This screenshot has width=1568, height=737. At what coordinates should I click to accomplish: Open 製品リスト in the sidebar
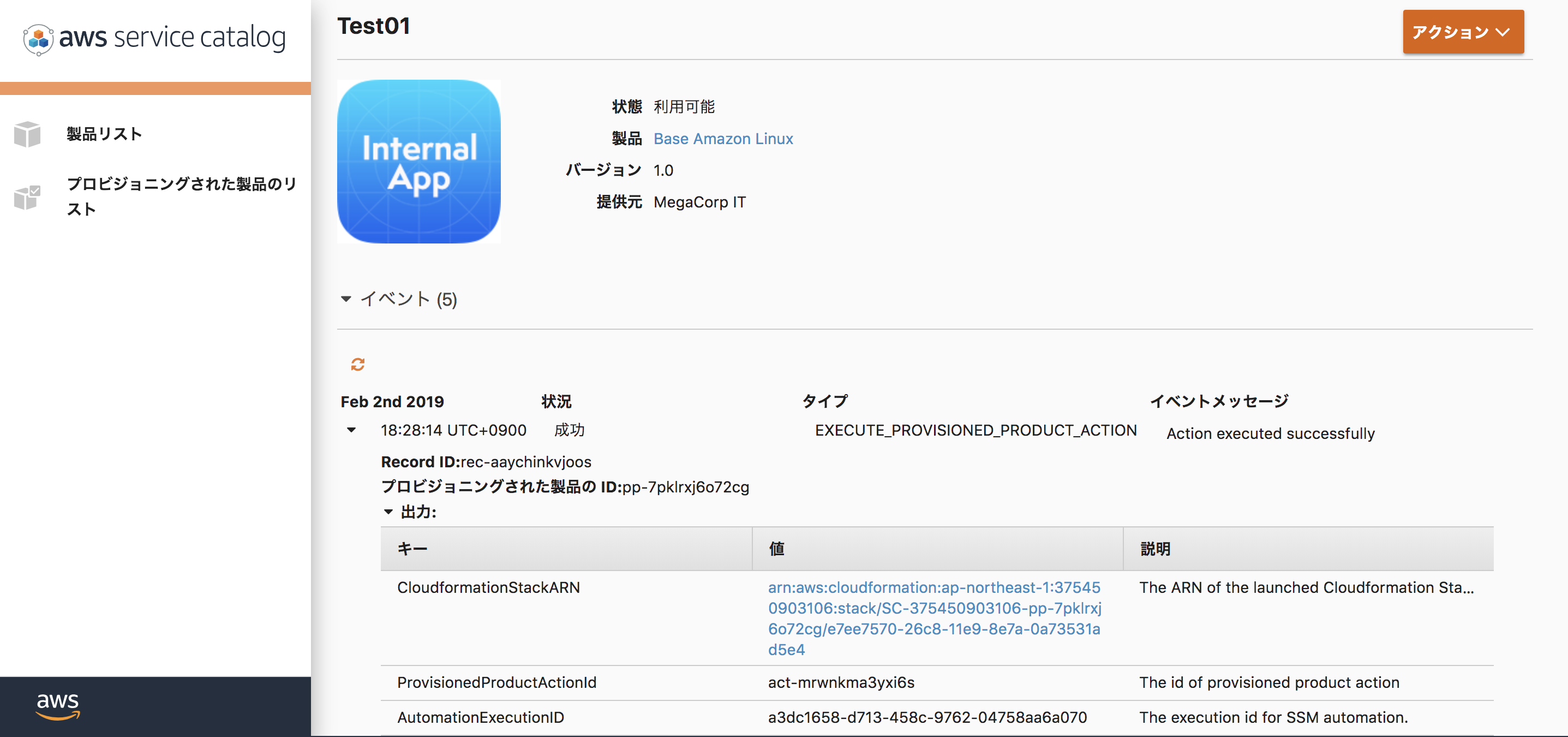click(104, 134)
